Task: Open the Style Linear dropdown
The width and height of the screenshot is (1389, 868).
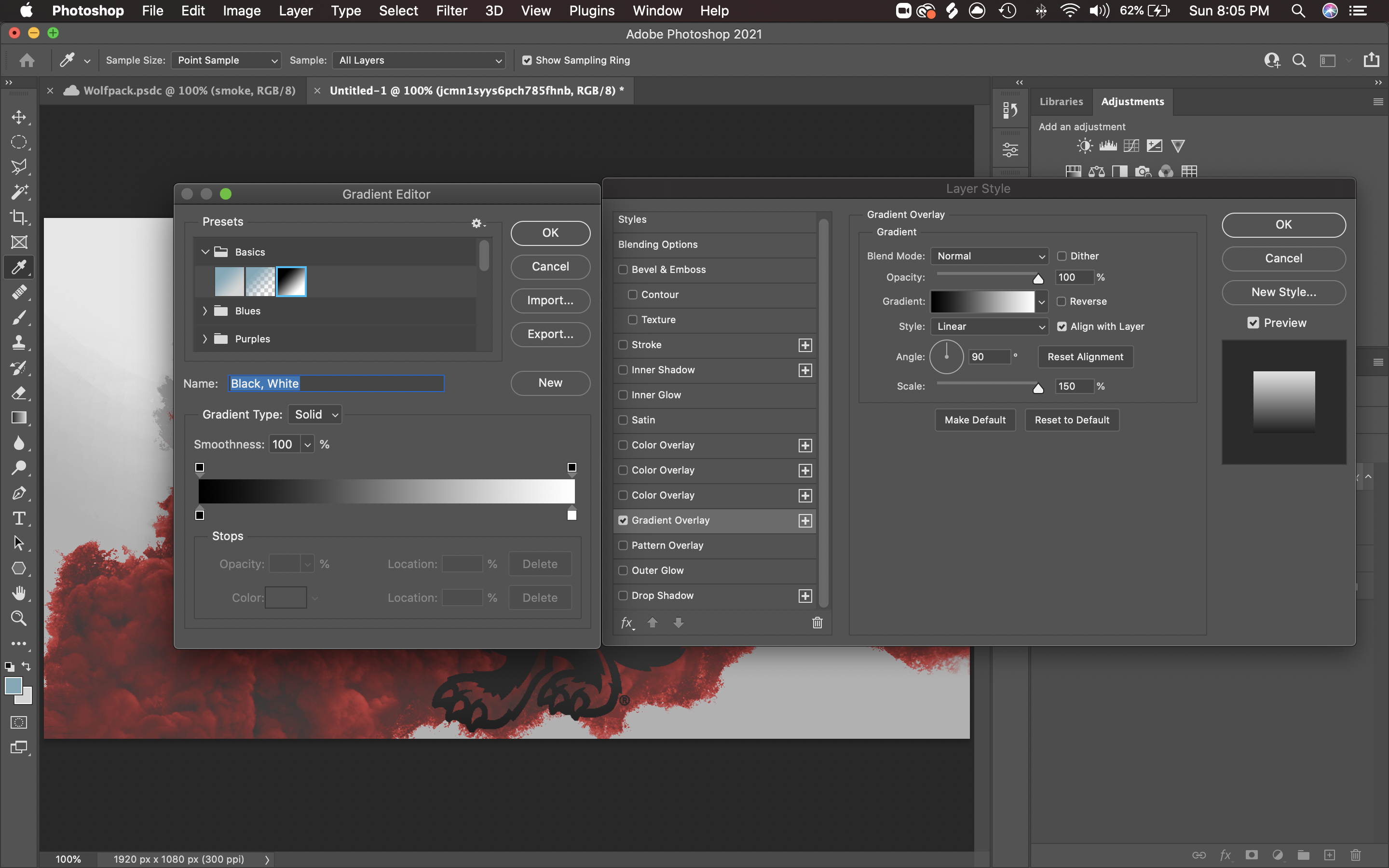Action: coord(990,326)
